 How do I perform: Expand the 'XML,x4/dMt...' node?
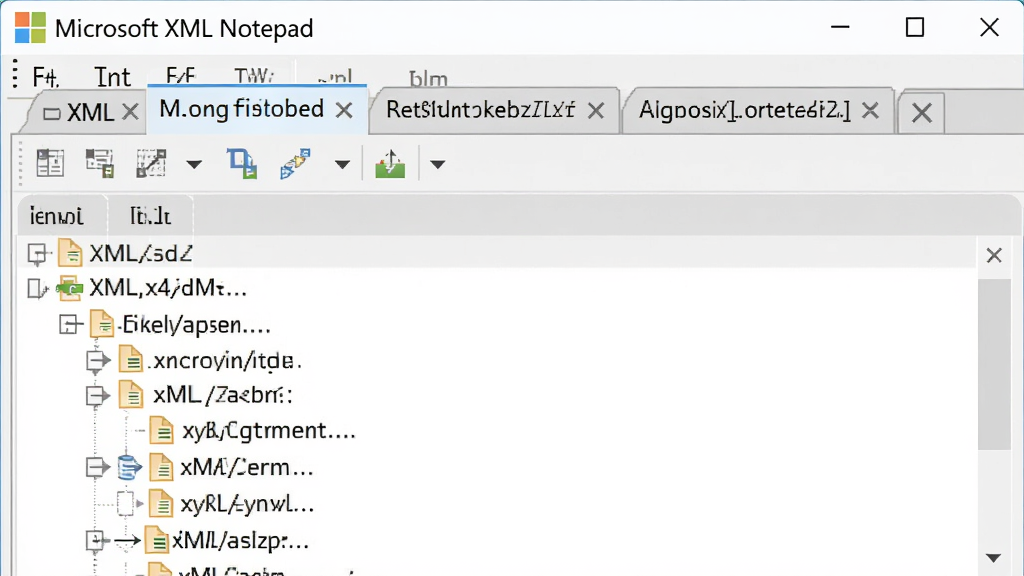point(37,288)
